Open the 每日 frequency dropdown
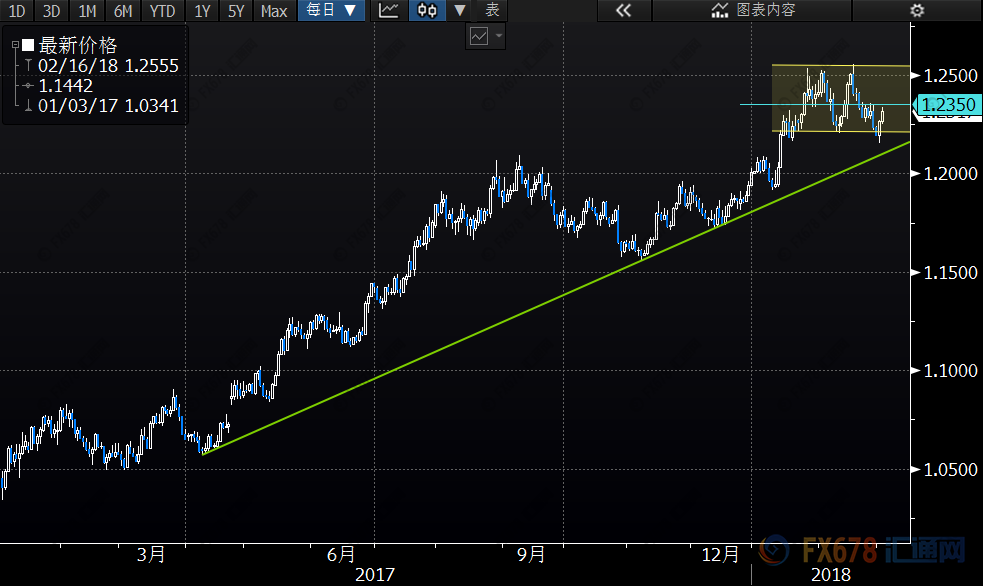Image resolution: width=983 pixels, height=586 pixels. (331, 11)
